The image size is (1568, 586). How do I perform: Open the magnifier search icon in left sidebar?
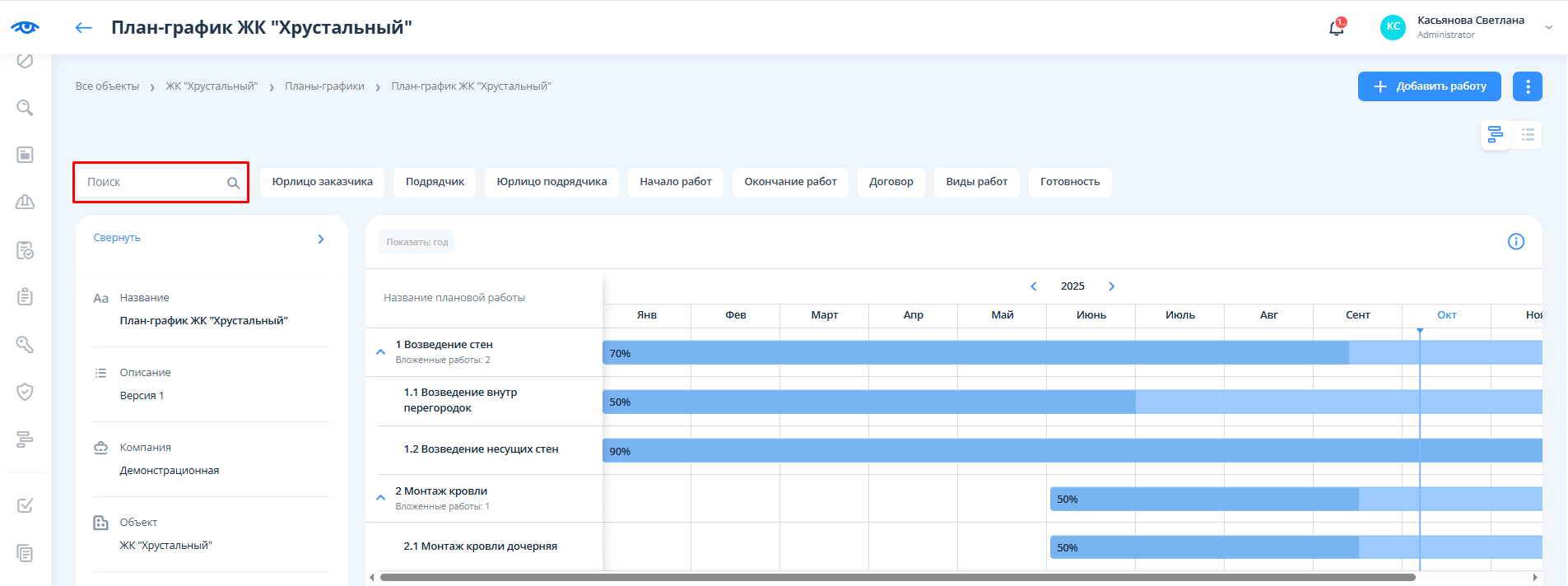(25, 108)
